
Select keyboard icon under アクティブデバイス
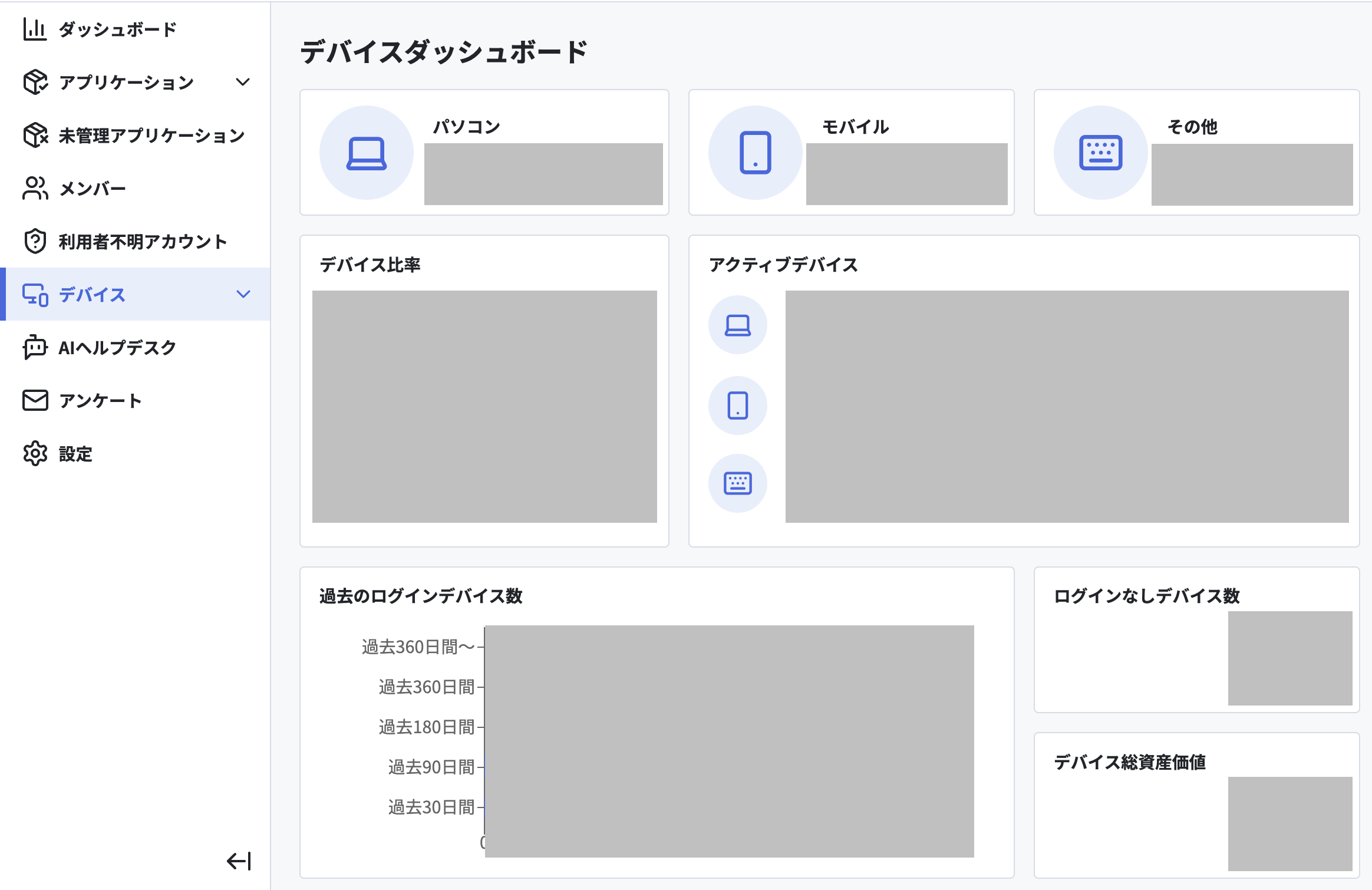point(738,483)
